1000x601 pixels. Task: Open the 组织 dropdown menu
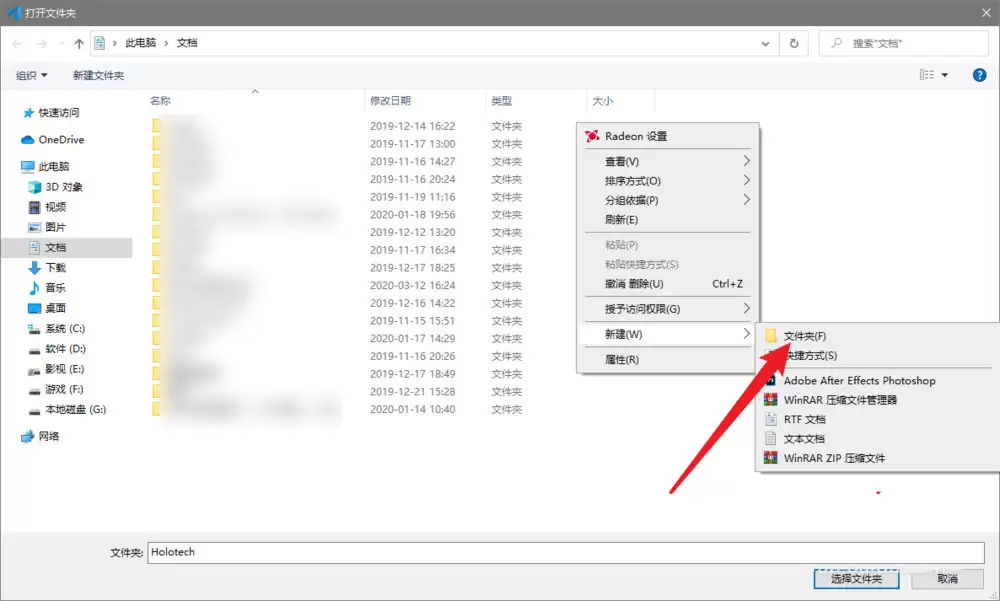[31, 75]
